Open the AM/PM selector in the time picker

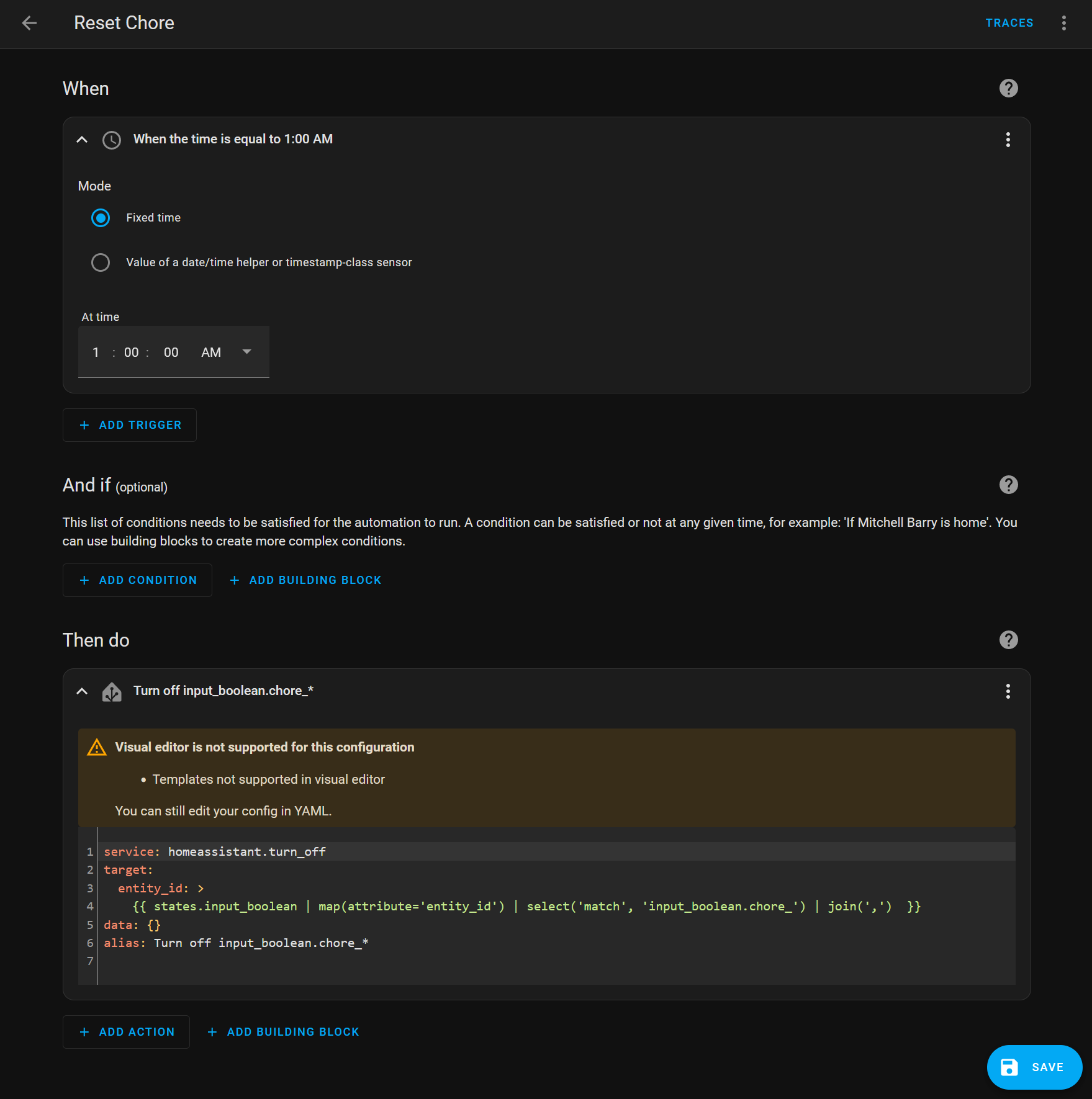tap(246, 351)
